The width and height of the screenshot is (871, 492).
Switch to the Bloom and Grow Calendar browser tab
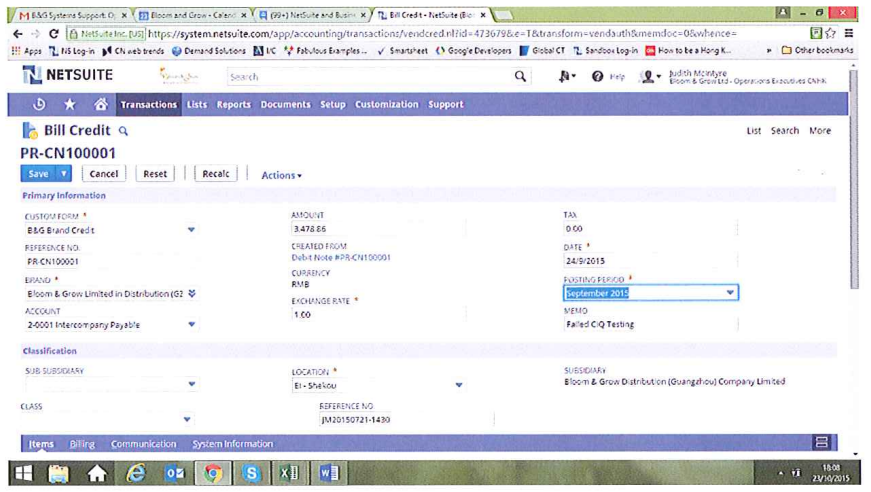192,15
